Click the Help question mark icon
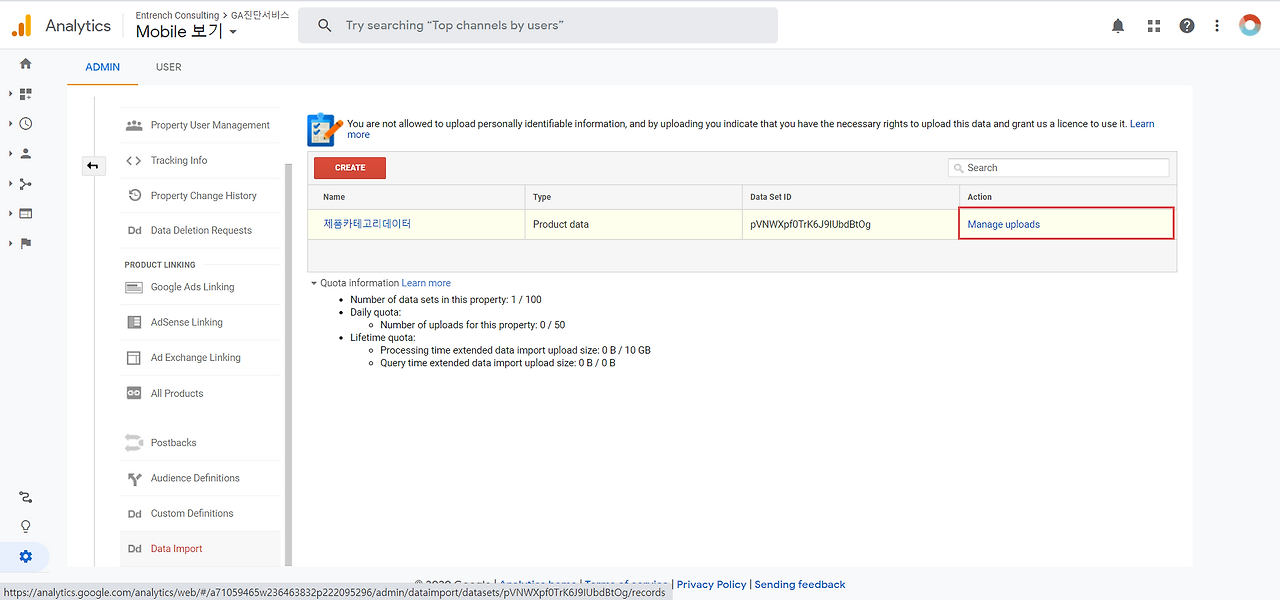 click(1187, 26)
